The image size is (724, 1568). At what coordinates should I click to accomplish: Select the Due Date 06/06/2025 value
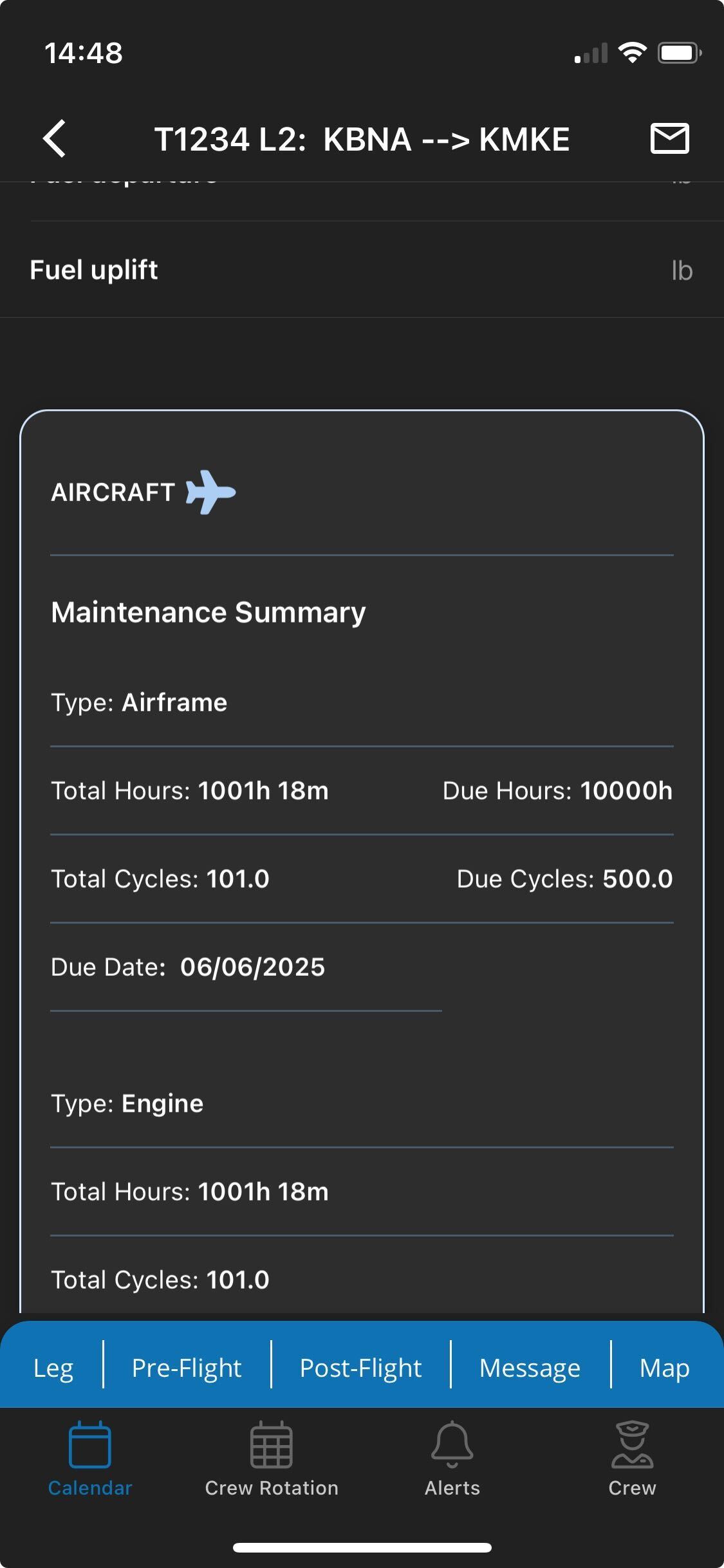252,967
